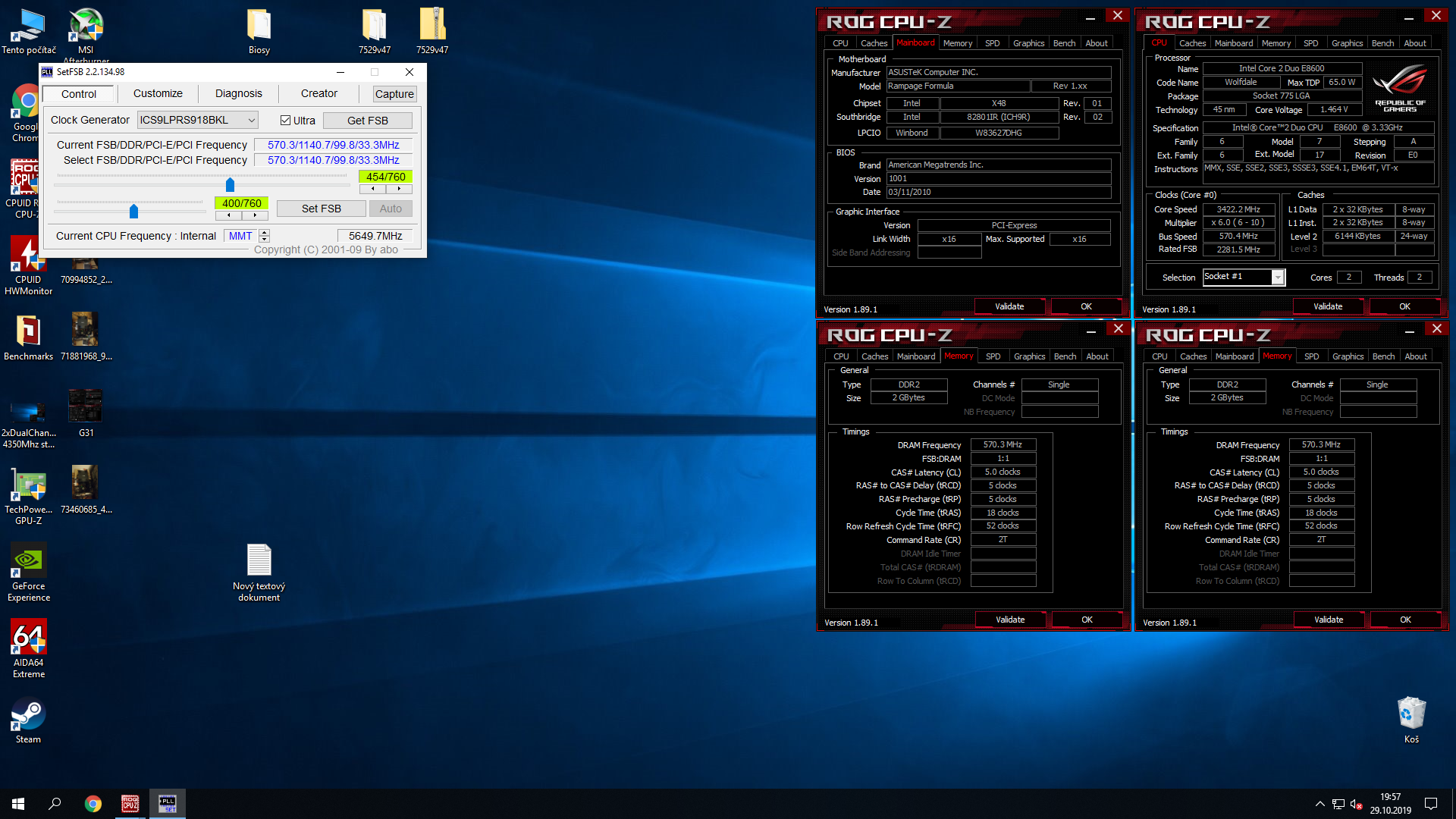This screenshot has width=1456, height=819.
Task: Click the Get FSB button
Action: [x=368, y=121]
